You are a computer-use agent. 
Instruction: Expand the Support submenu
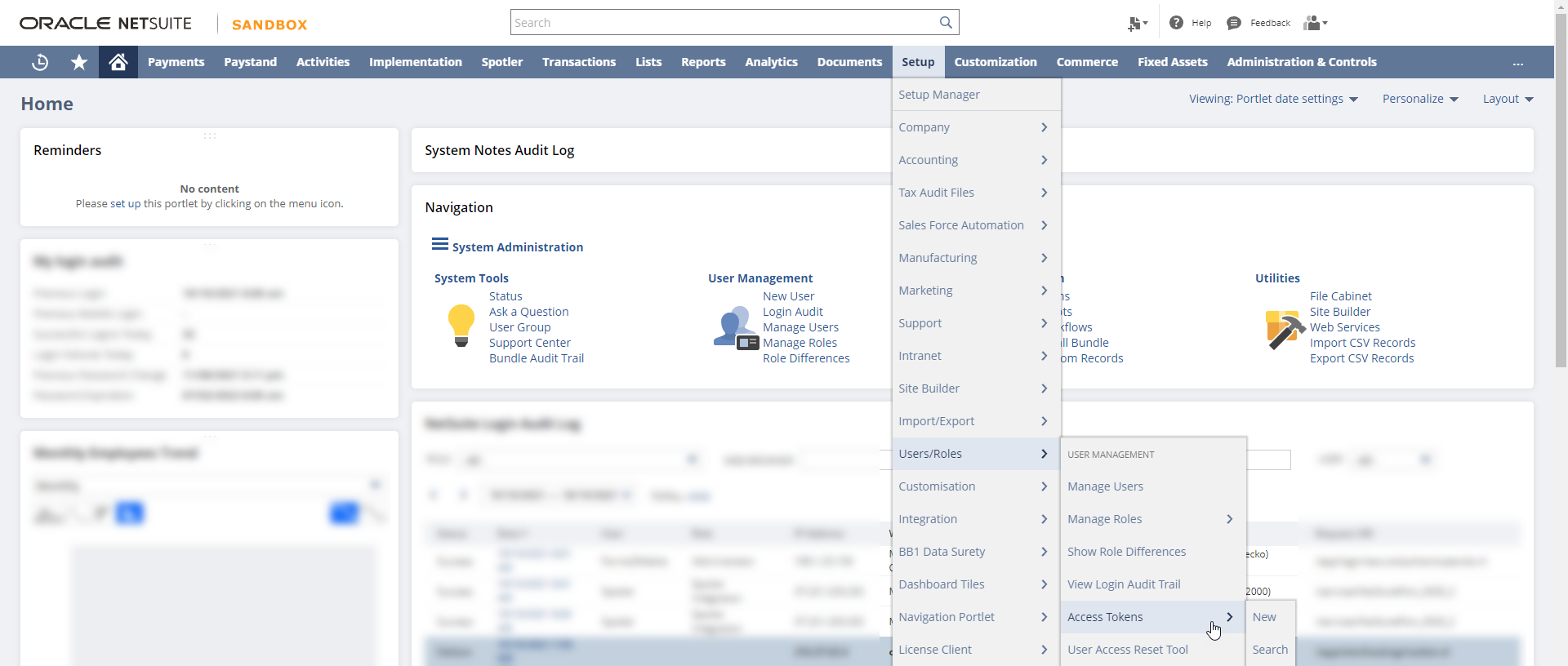pyautogui.click(x=977, y=323)
